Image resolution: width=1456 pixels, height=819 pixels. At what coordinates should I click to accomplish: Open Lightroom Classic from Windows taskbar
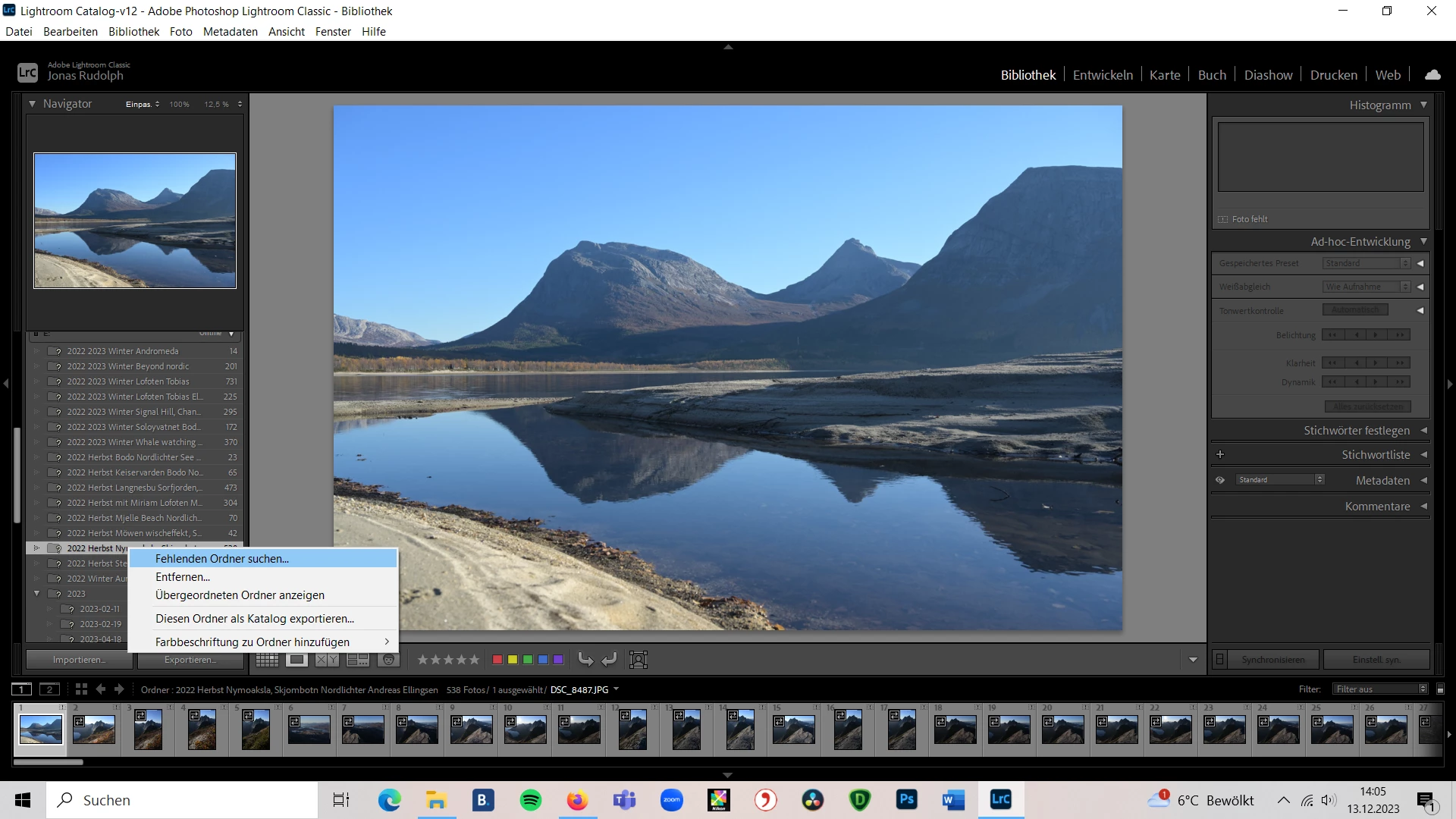click(1000, 799)
